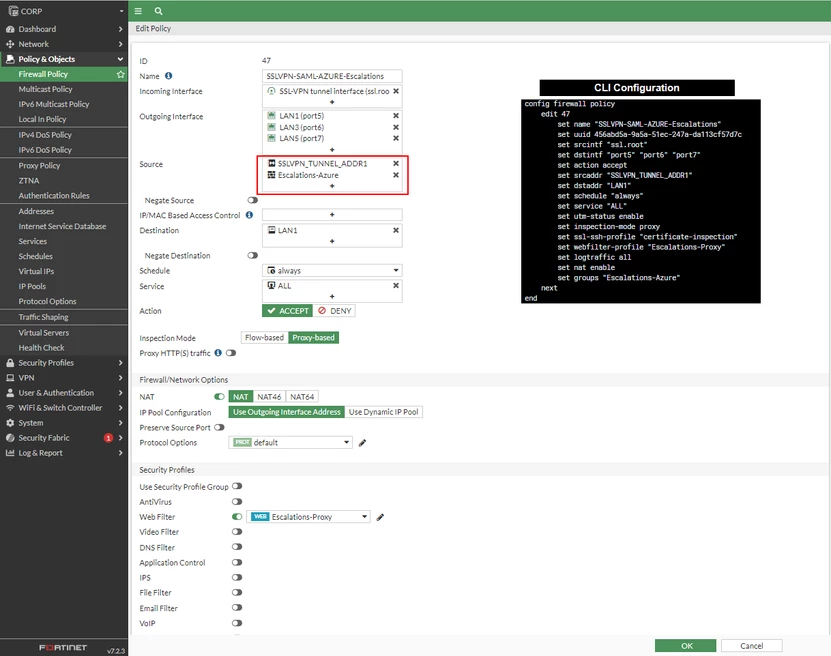Add a new Source entry with plus
This screenshot has width=831, height=656.
(x=332, y=186)
